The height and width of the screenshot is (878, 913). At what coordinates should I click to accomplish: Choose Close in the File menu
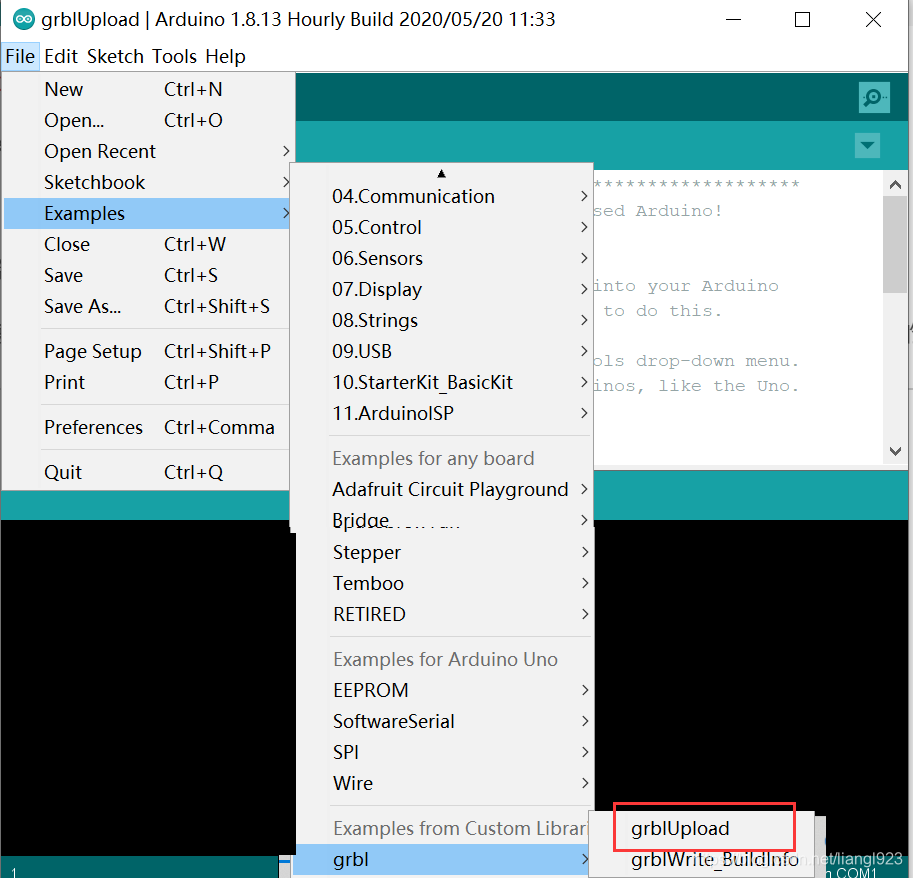click(x=147, y=244)
